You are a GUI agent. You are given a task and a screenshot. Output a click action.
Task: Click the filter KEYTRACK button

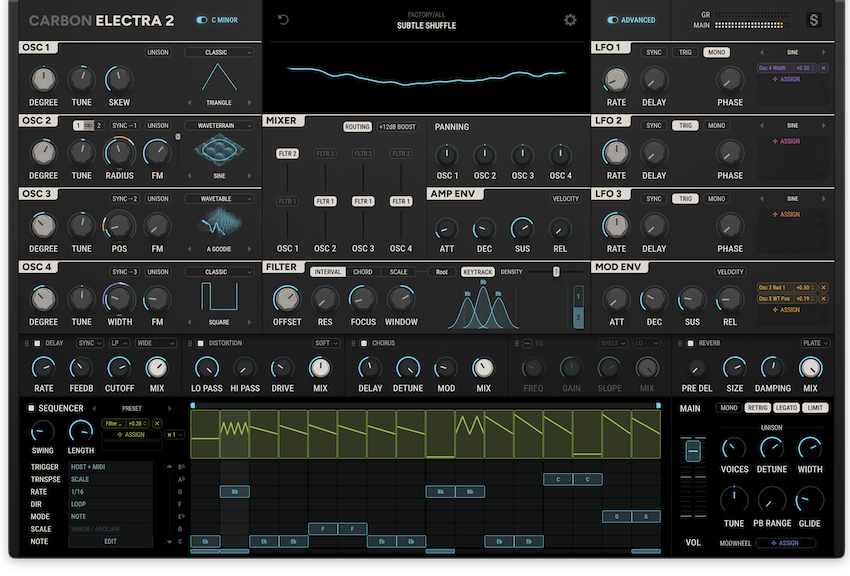[478, 272]
